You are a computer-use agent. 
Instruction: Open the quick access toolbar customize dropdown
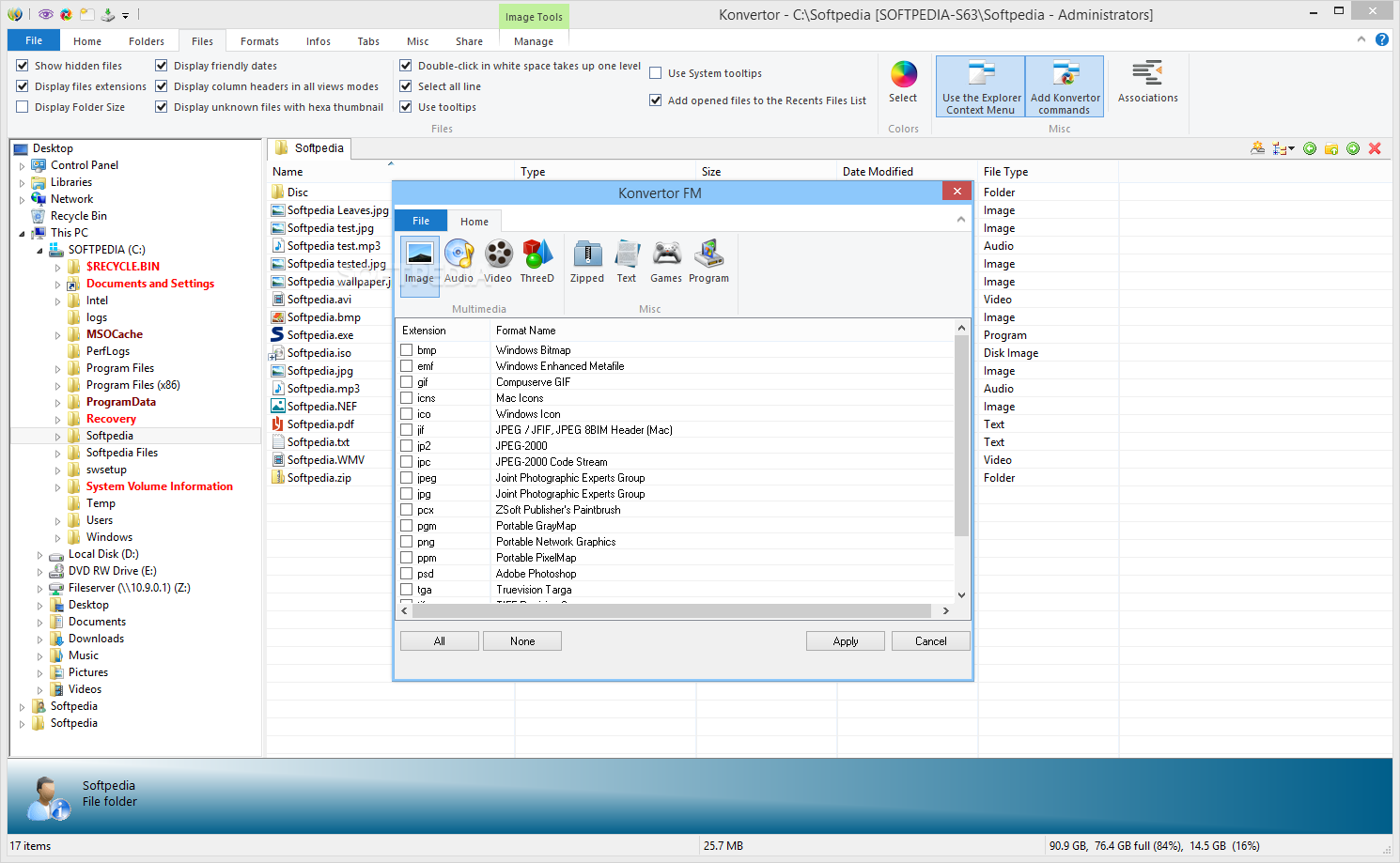tap(125, 15)
